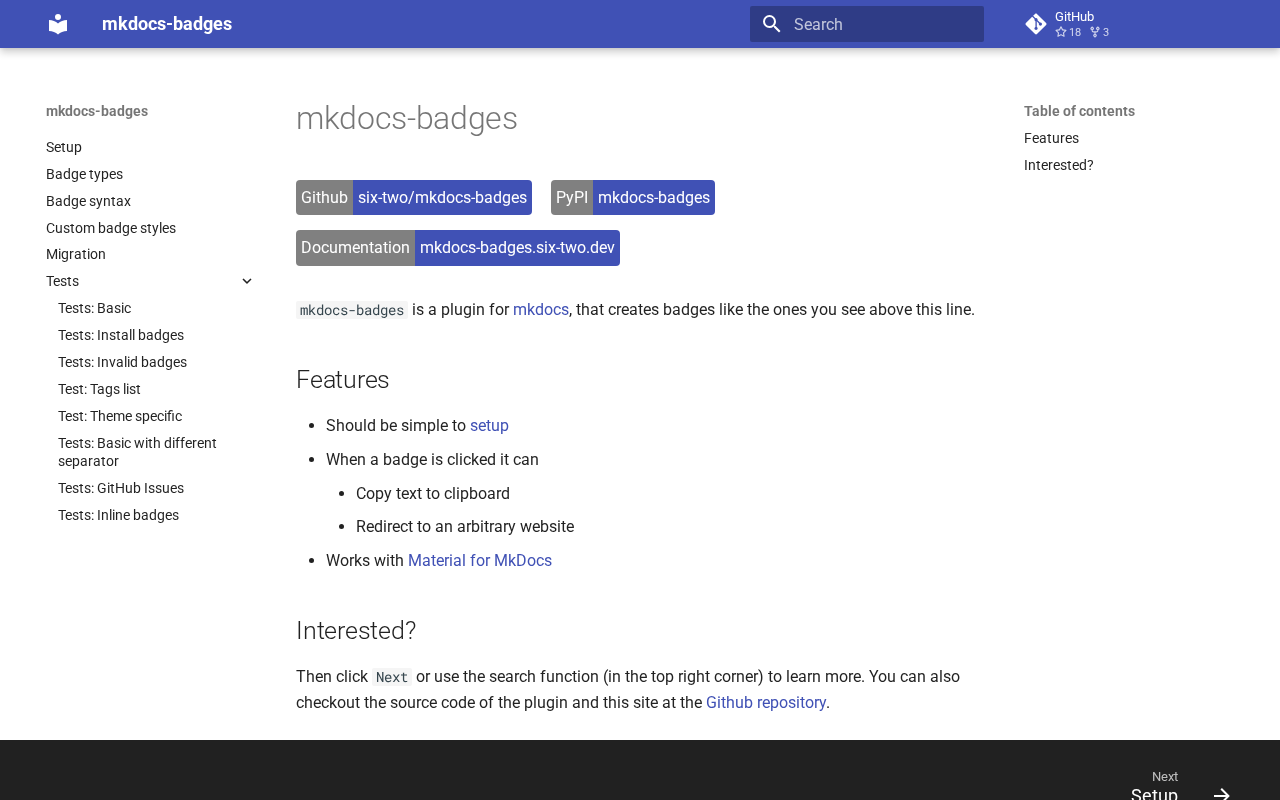Image resolution: width=1280 pixels, height=800 pixels.
Task: Open the GitHub repository git icon
Action: tap(1036, 24)
